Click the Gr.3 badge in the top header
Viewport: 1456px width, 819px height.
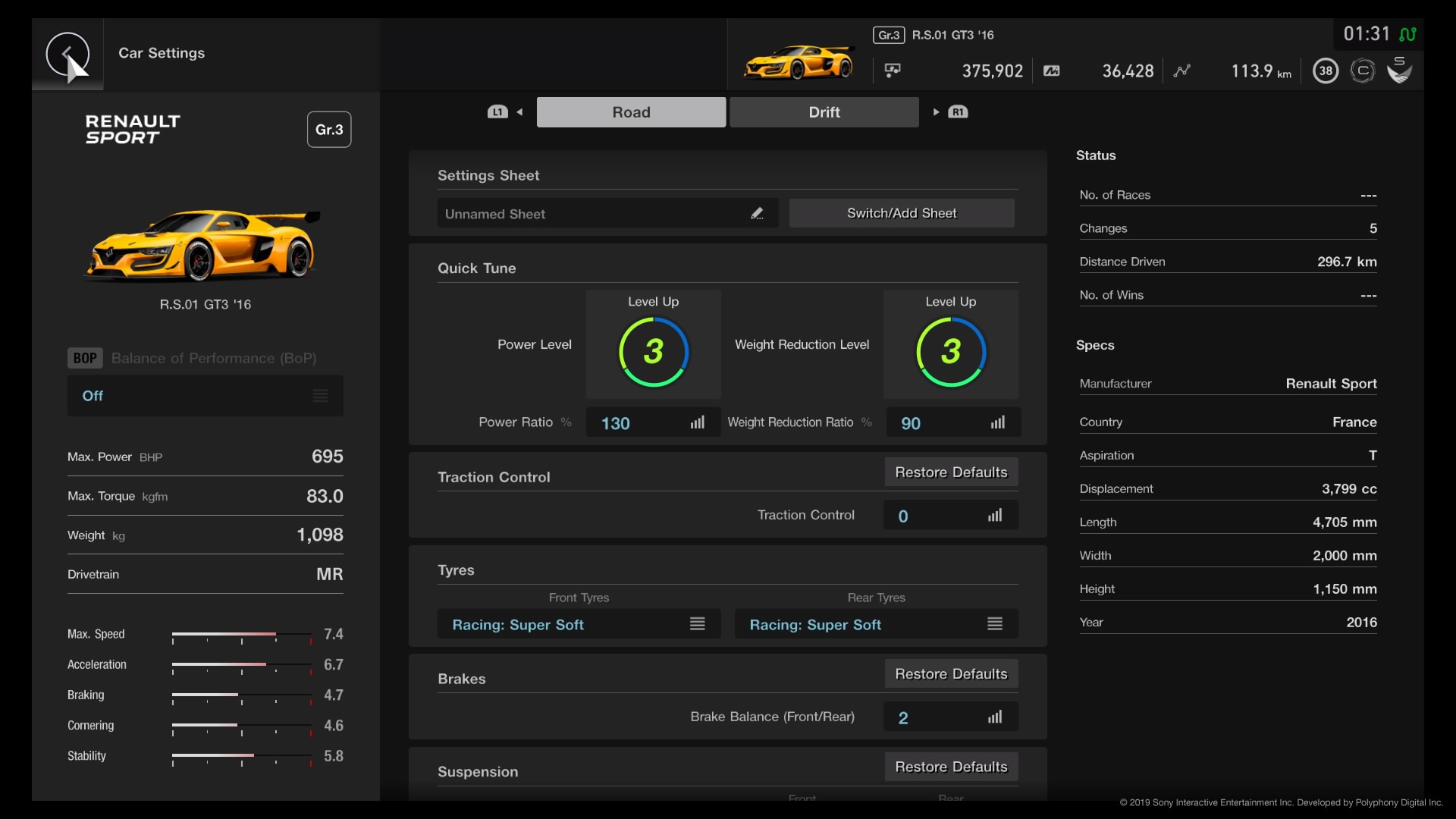click(889, 35)
